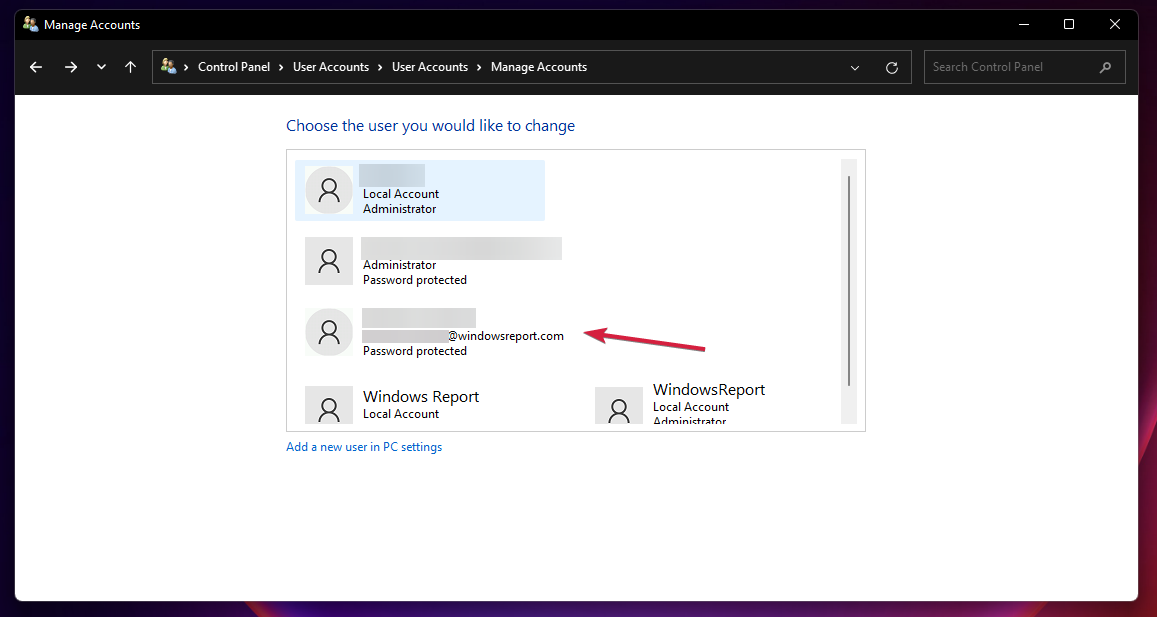Open the first User Accounts breadcrumb
The width and height of the screenshot is (1157, 617).
coord(331,67)
